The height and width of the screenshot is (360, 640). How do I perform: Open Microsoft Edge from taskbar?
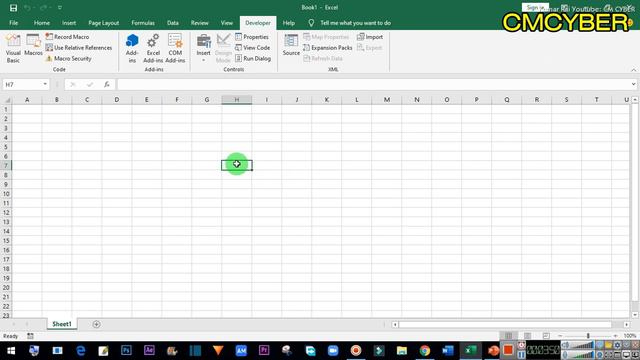tap(80, 351)
